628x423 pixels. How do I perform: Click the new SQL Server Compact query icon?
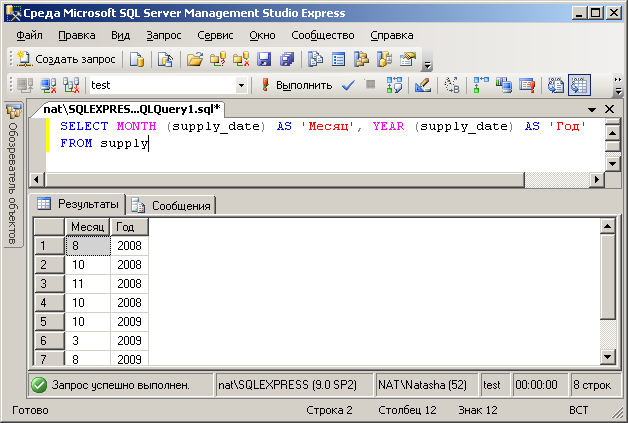point(165,59)
